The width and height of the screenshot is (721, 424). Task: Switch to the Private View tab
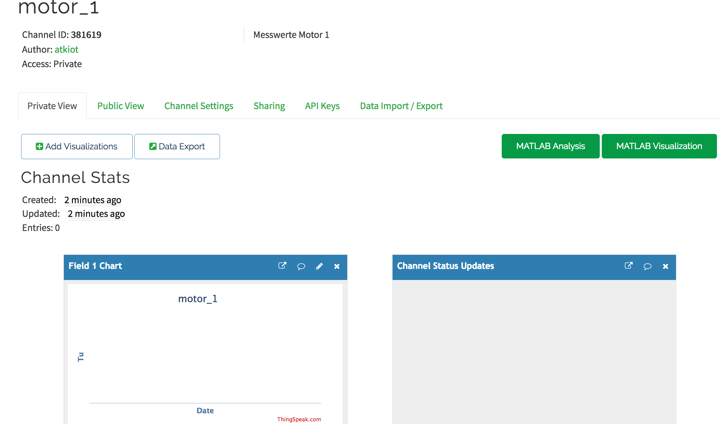point(52,106)
